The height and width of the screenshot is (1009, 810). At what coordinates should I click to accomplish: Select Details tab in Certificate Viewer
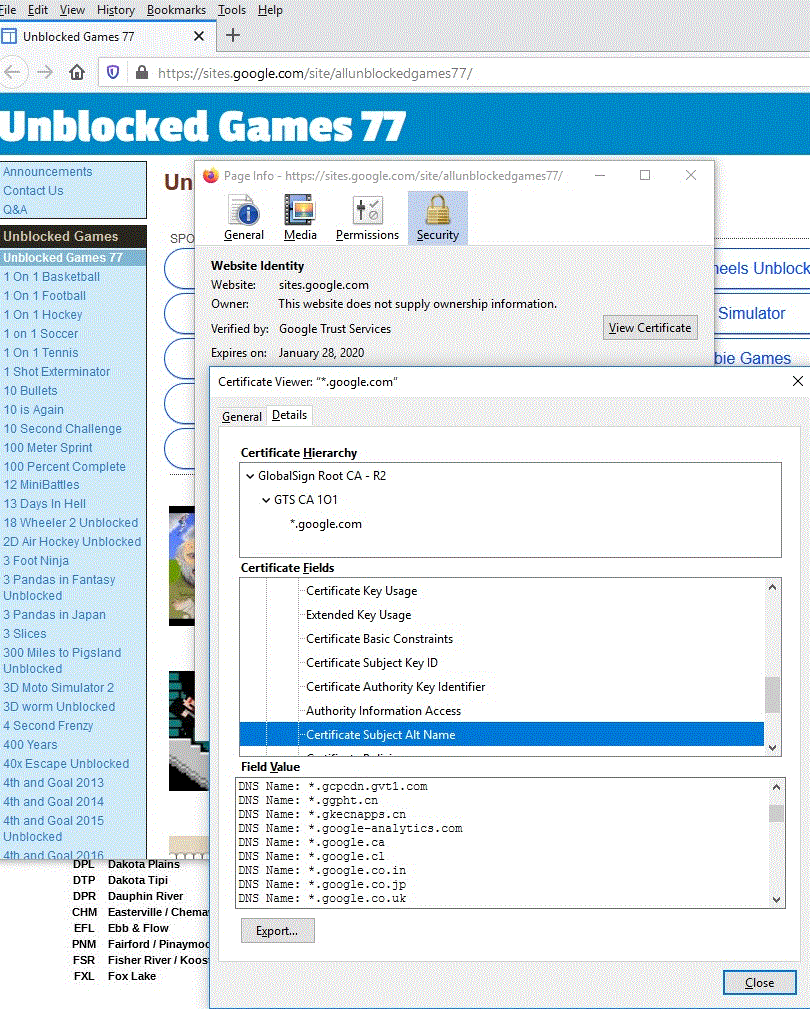click(290, 415)
